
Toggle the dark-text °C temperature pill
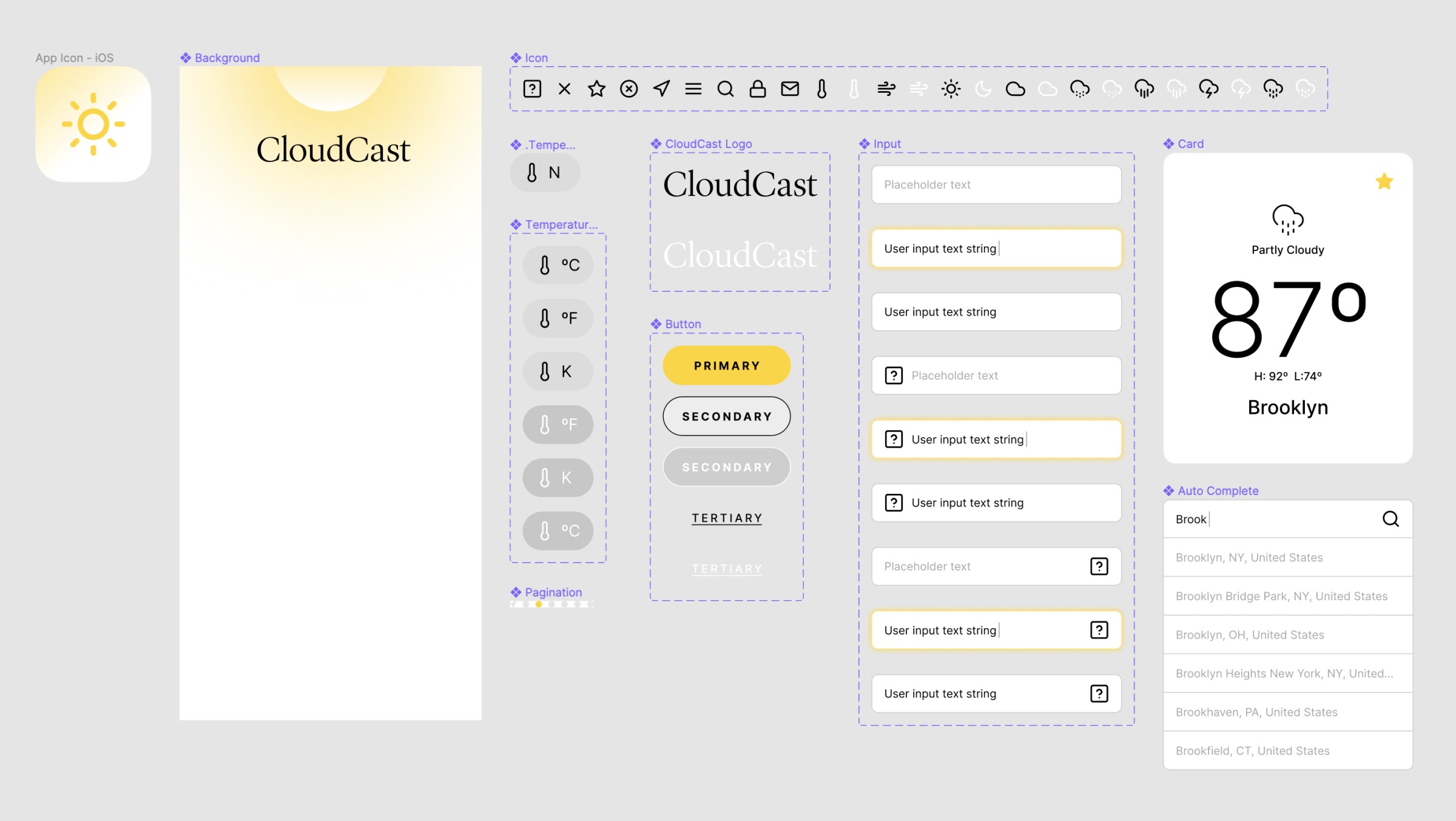pyautogui.click(x=558, y=265)
